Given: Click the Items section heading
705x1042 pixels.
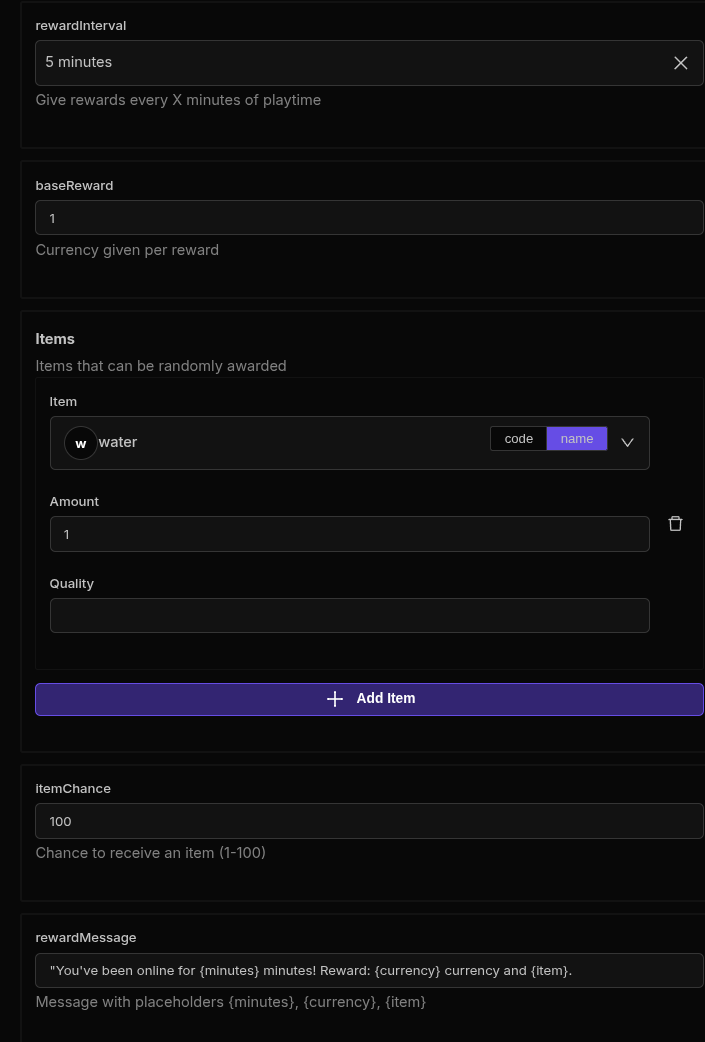Looking at the screenshot, I should coord(55,339).
